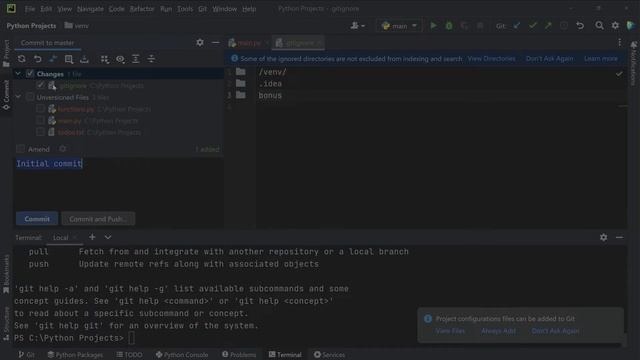
Task: Open the user account dropdown
Action: [x=358, y=26]
